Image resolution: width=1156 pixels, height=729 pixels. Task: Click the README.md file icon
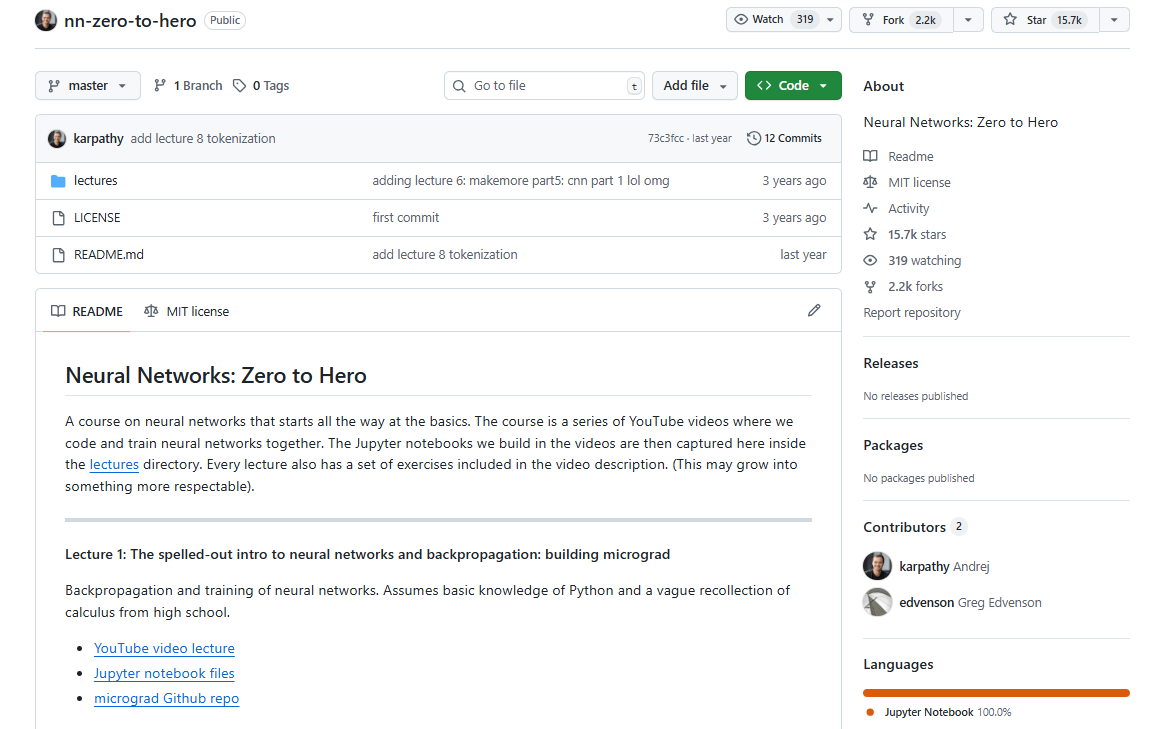pyautogui.click(x=58, y=255)
